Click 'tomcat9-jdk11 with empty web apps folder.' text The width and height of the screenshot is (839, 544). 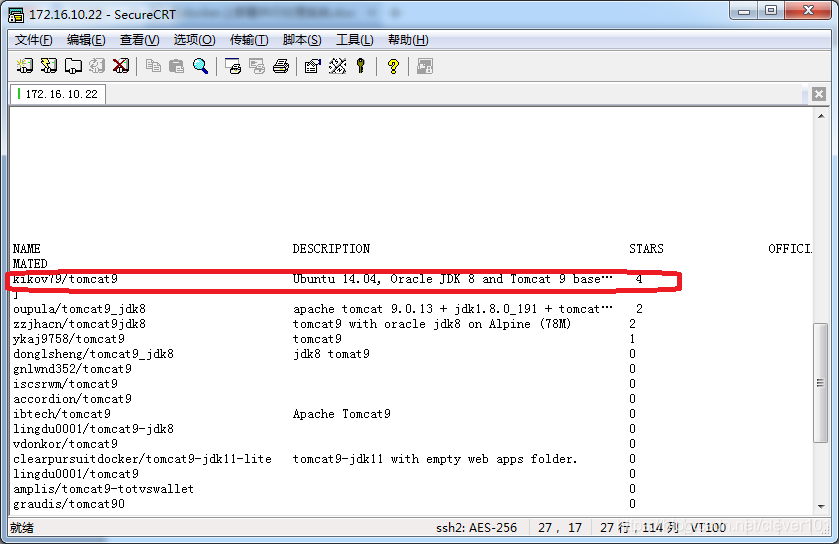(435, 459)
